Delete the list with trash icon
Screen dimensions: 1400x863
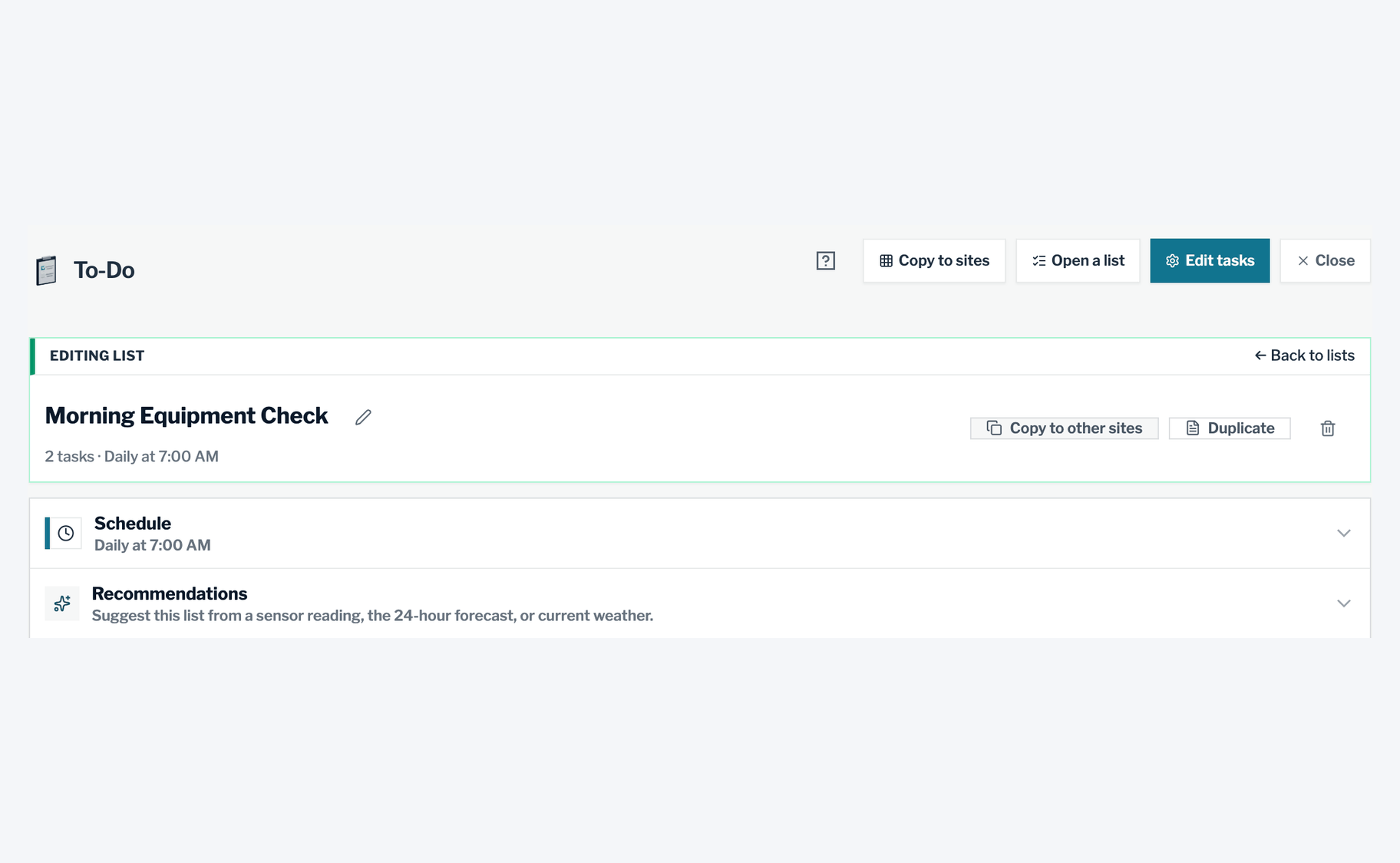(x=1328, y=428)
